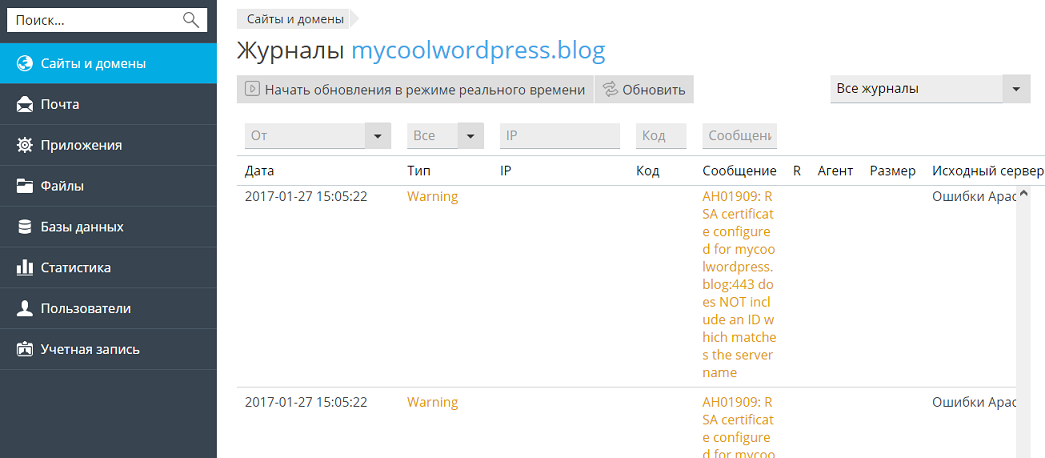The height and width of the screenshot is (458, 1045).
Task: Click the first row date 2017-01-27 15:05:22
Action: [x=306, y=197]
